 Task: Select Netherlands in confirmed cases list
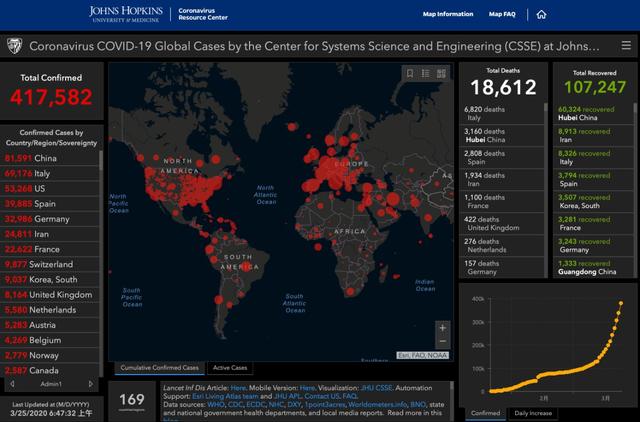click(50, 310)
